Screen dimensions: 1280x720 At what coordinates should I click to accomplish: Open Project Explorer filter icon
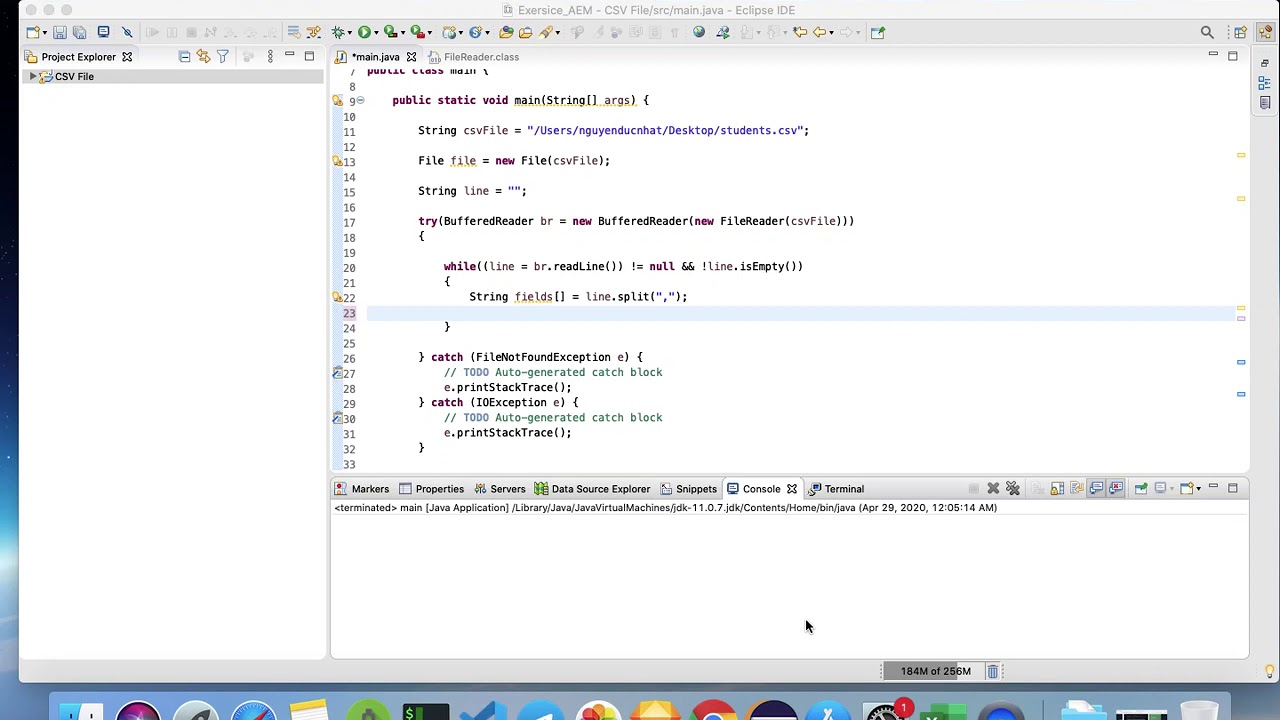click(222, 57)
